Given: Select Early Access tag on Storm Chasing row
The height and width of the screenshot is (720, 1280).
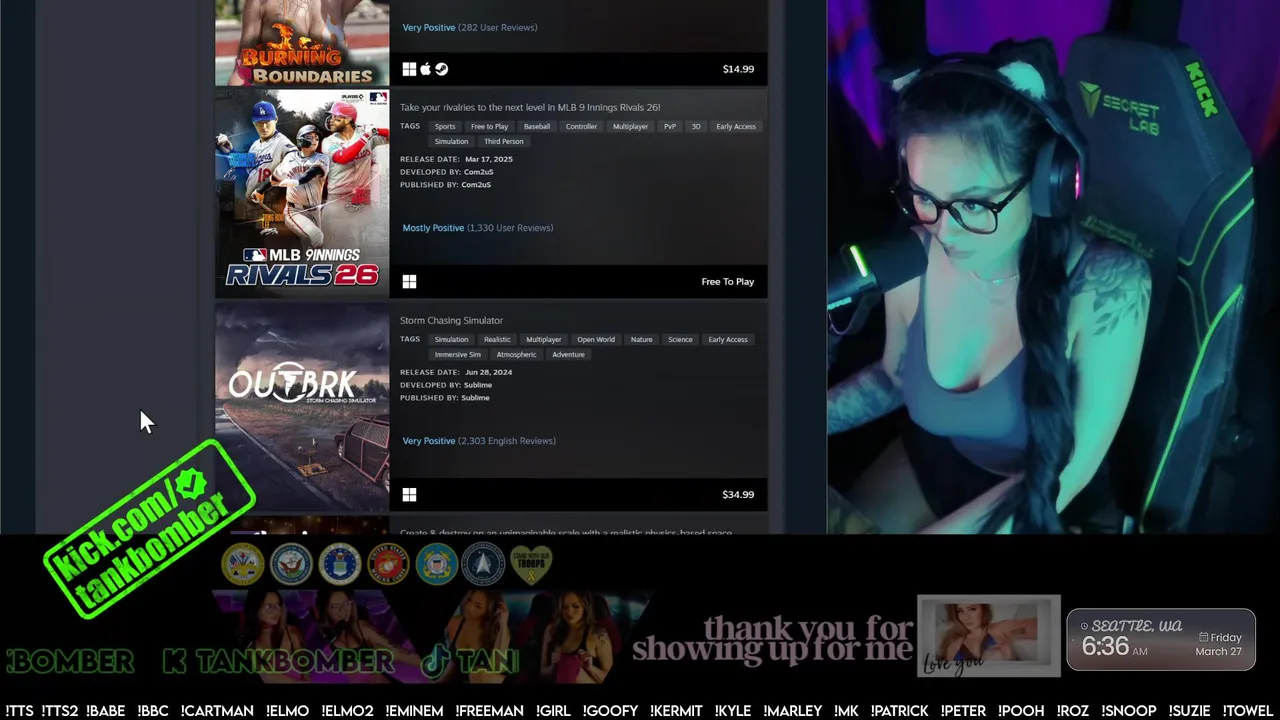Looking at the screenshot, I should click(728, 340).
